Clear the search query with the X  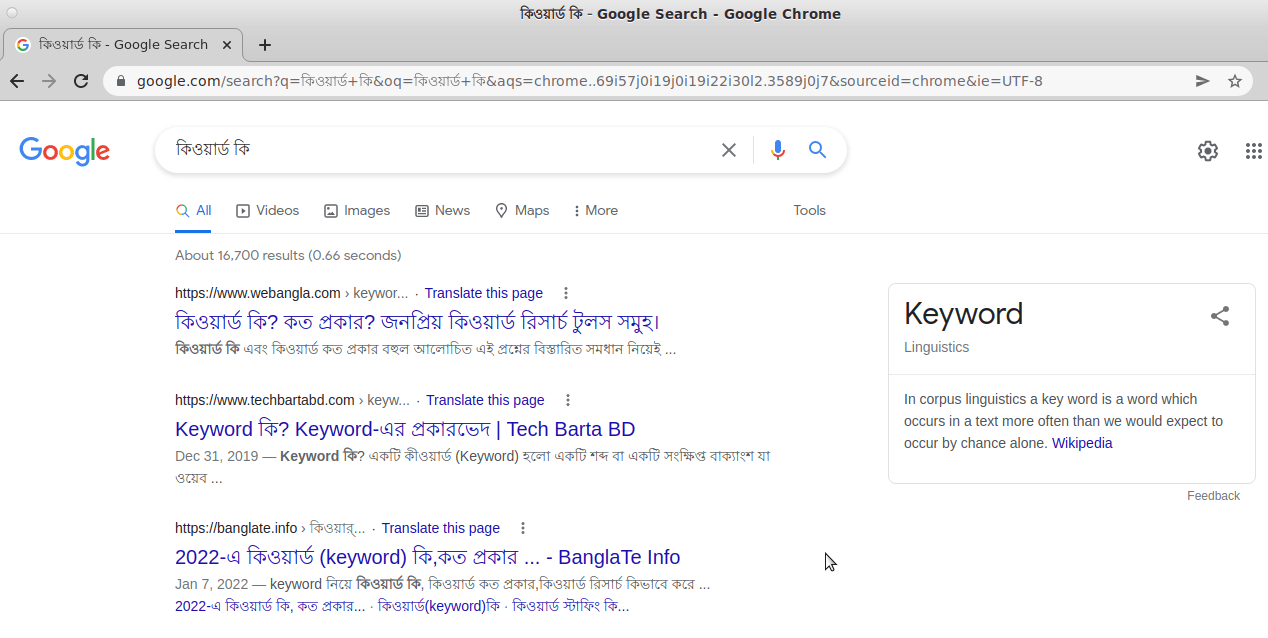[x=729, y=149]
